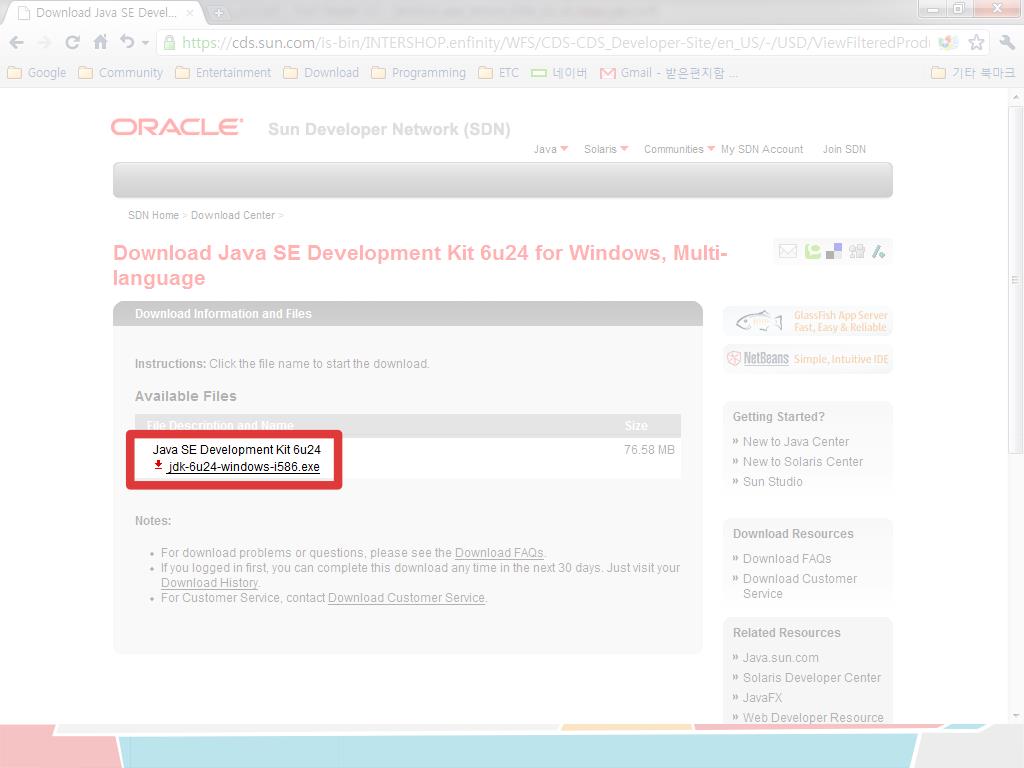
Task: Click the Slashdot share icon
Action: [878, 251]
